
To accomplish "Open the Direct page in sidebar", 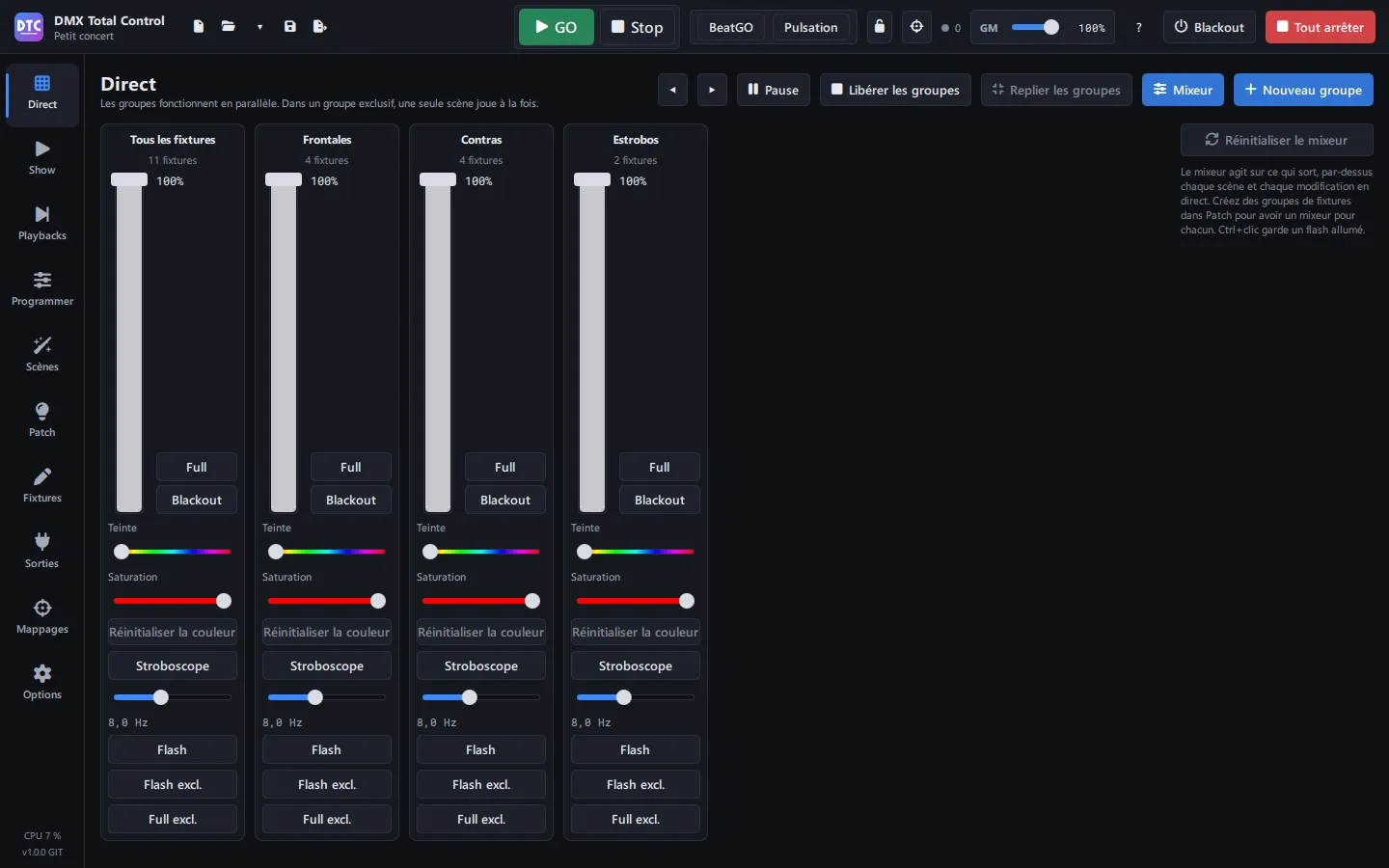I will pyautogui.click(x=42, y=93).
